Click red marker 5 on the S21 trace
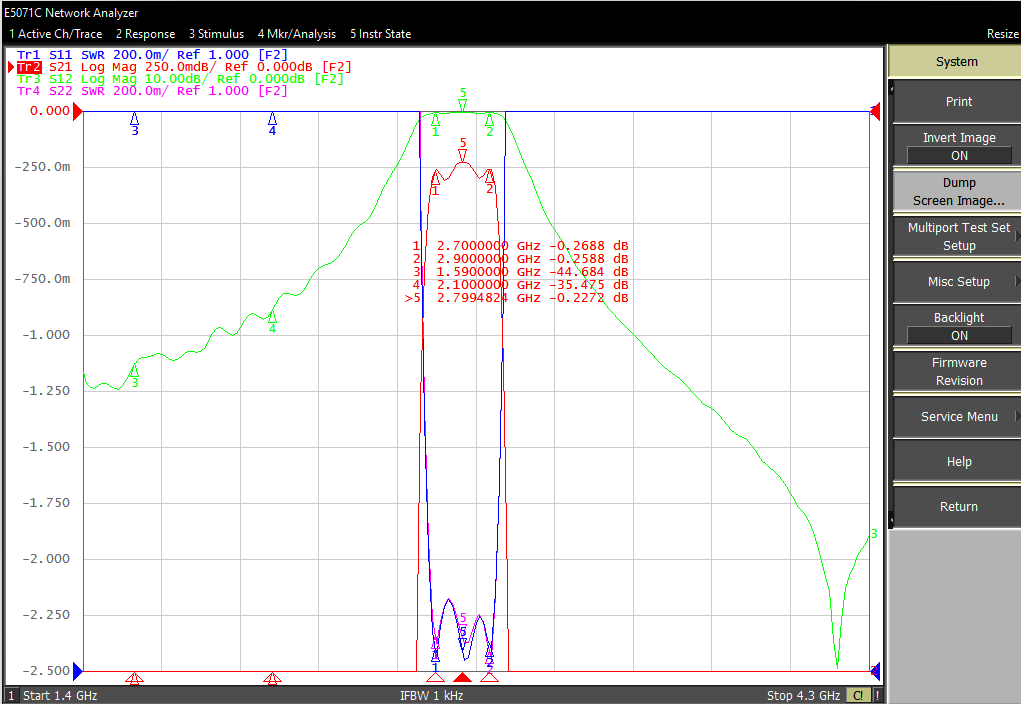Viewport: 1021px width, 704px height. (x=462, y=150)
